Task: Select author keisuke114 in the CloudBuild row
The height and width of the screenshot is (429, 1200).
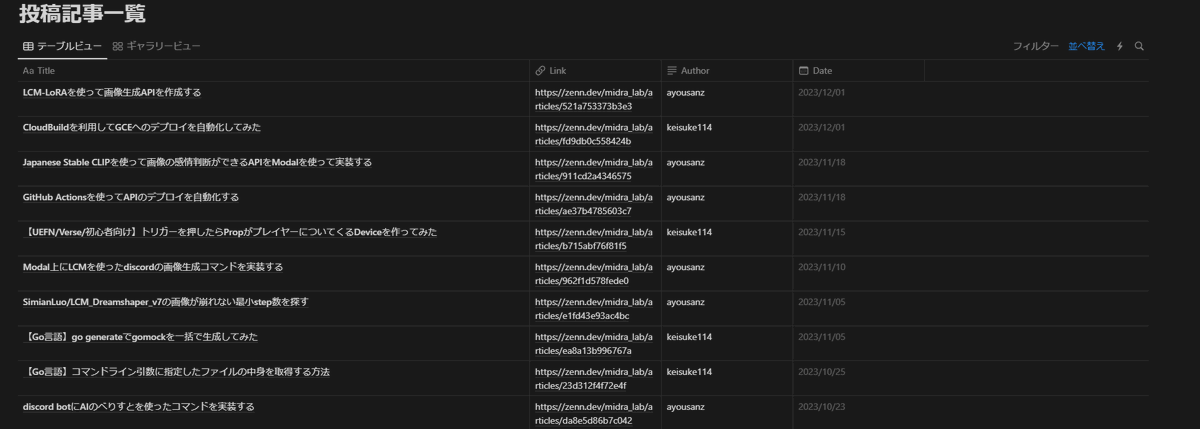Action: click(689, 127)
